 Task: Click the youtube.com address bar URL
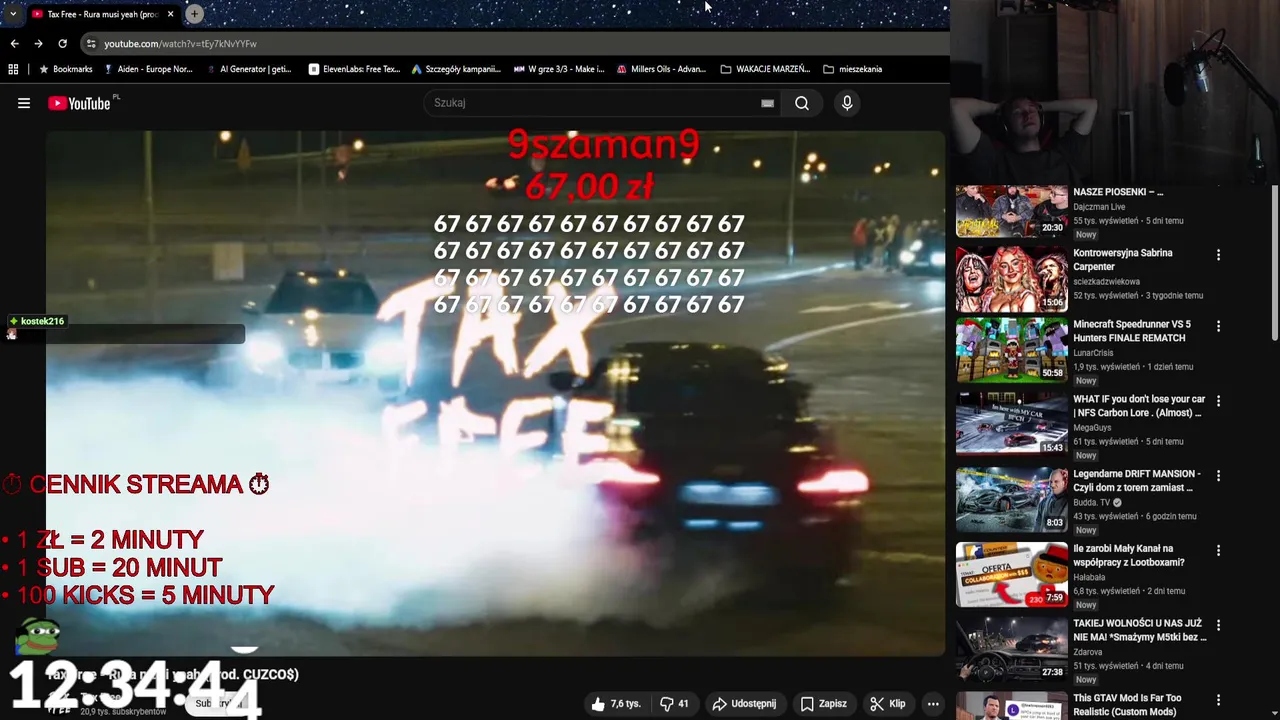tap(180, 44)
